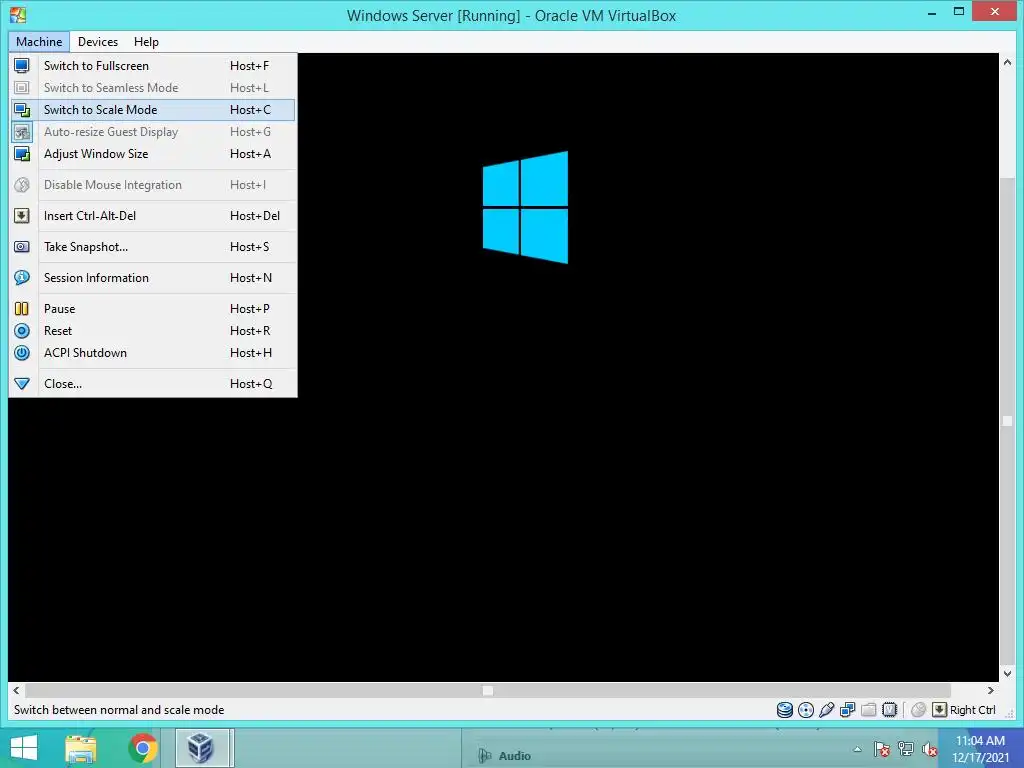Click USB devices status bar icon
This screenshot has height=768, width=1024.
coord(827,710)
